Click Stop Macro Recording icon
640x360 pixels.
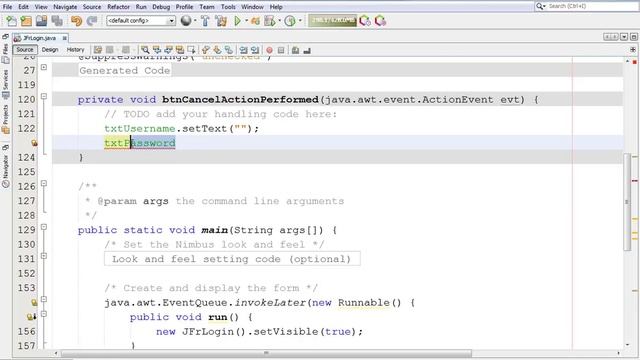point(281,50)
